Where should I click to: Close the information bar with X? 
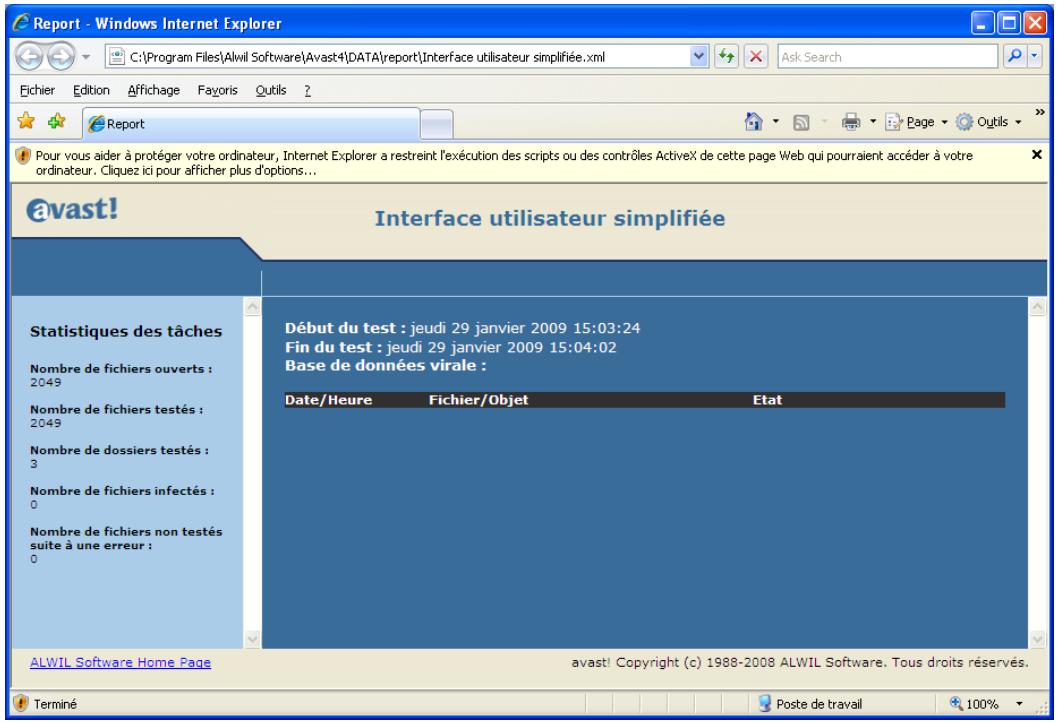click(x=1037, y=155)
